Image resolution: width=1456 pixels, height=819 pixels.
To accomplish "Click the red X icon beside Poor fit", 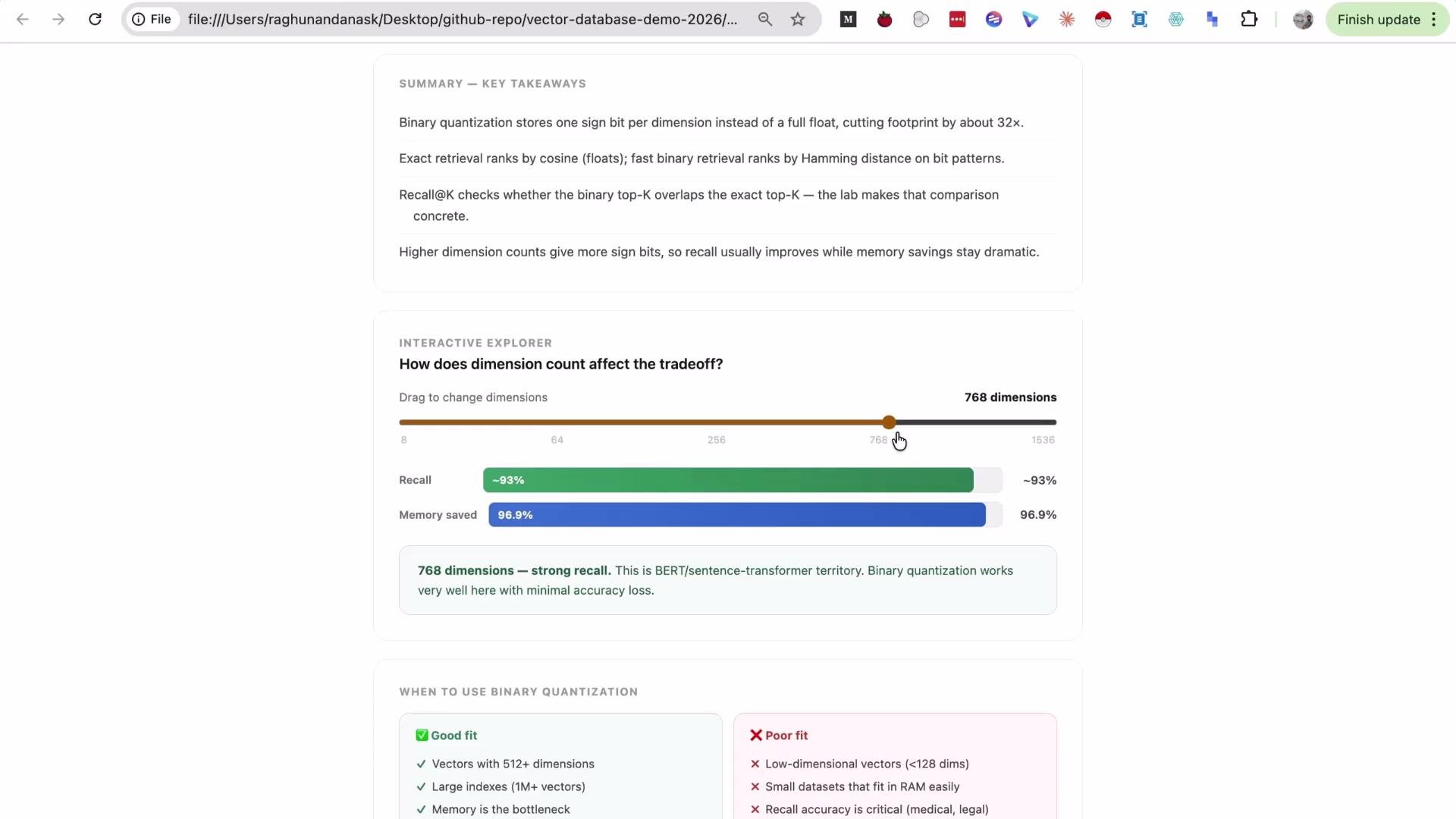I will [756, 736].
